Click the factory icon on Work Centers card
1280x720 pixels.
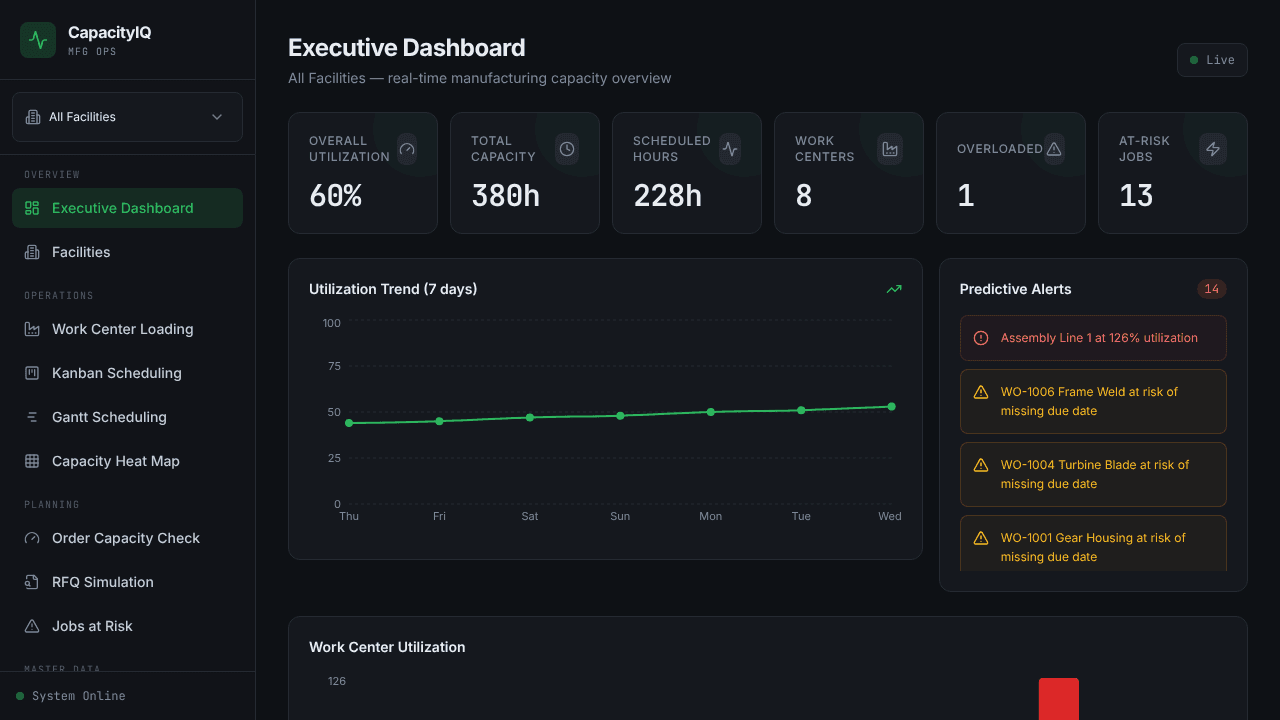890,149
